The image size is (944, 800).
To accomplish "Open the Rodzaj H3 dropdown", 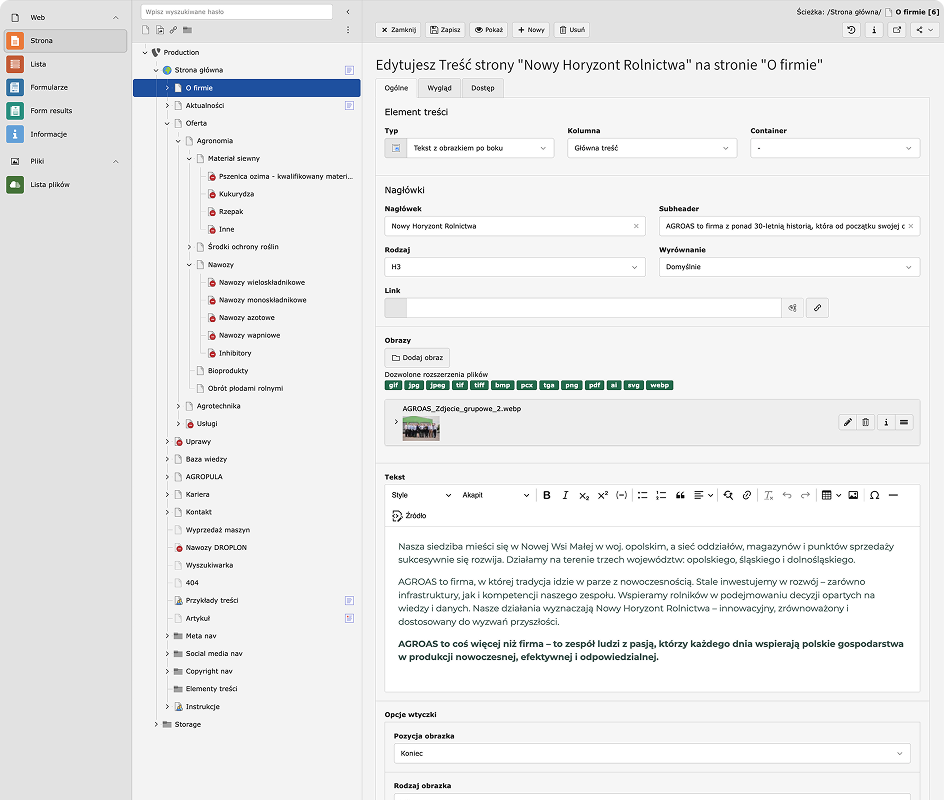I will [515, 267].
